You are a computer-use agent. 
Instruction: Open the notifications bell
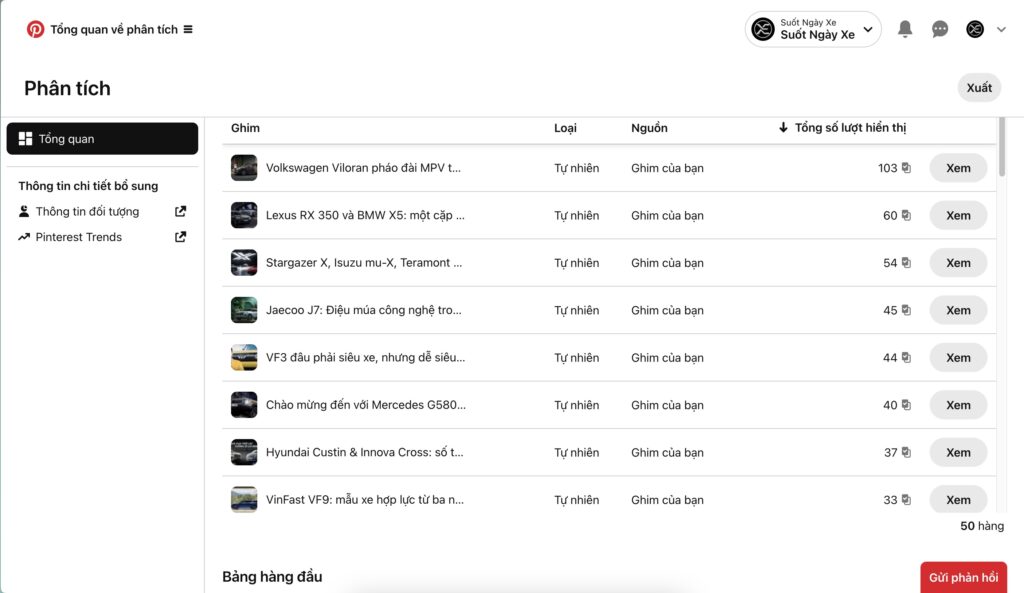tap(904, 29)
